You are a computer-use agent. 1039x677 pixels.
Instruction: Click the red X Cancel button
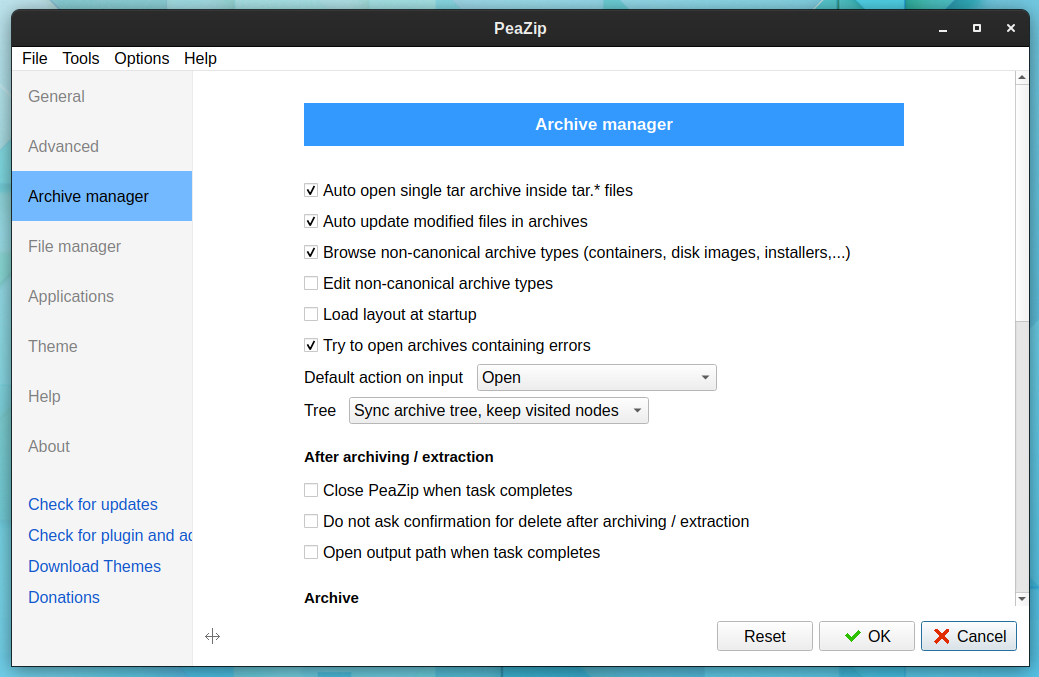coord(969,636)
